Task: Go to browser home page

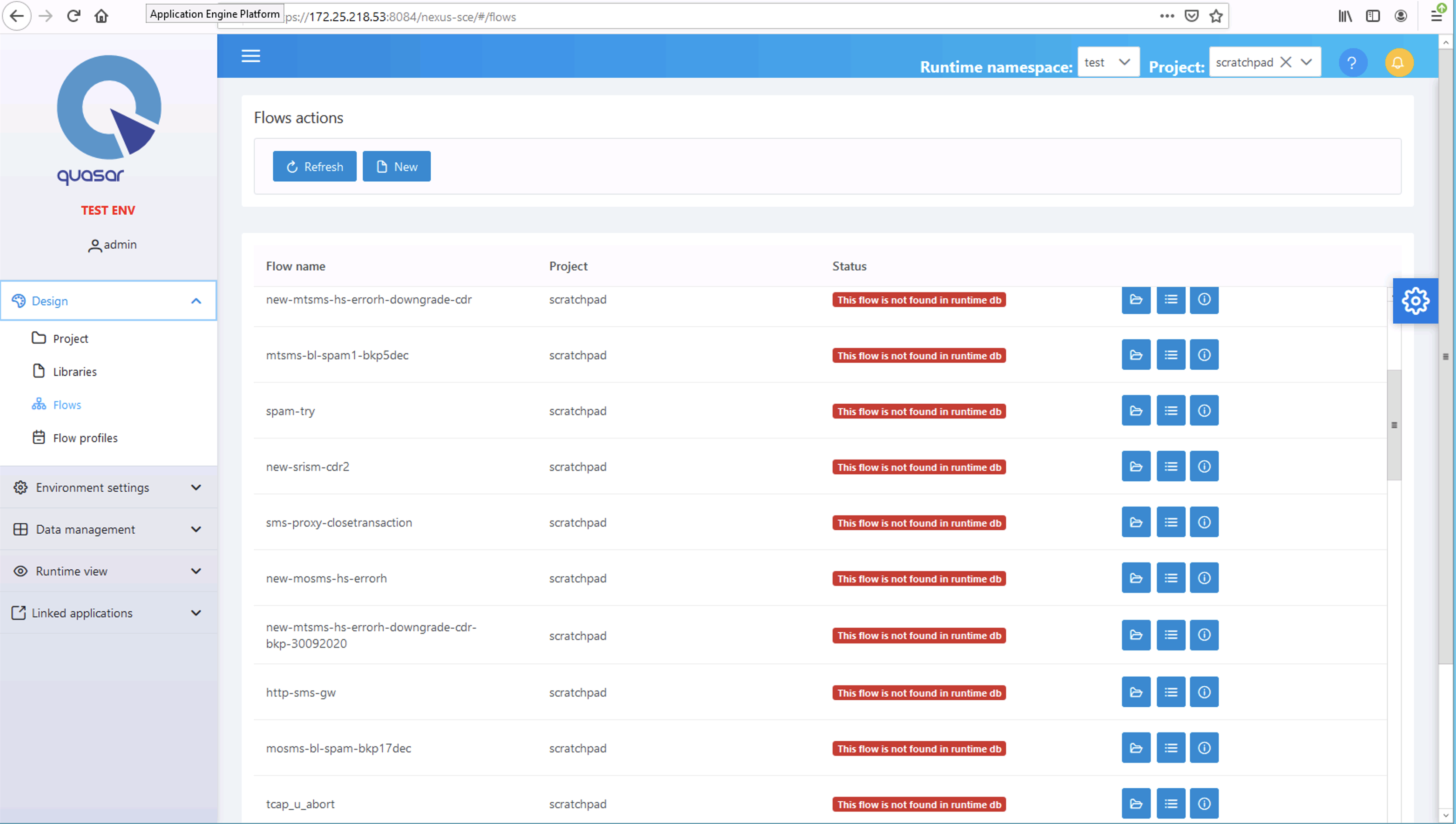Action: coord(101,16)
